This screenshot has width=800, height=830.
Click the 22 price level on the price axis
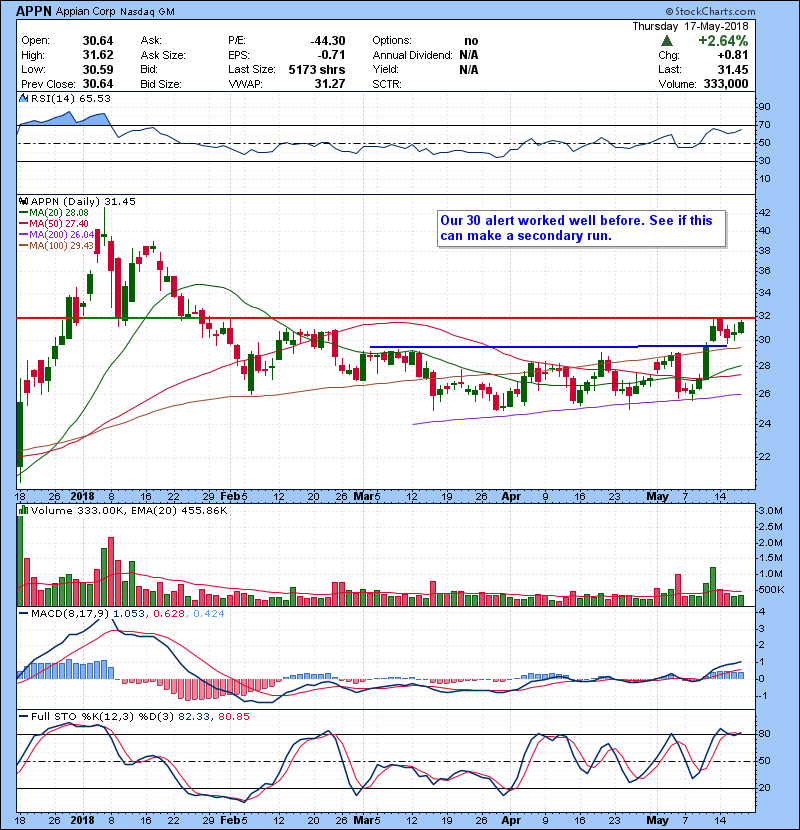click(765, 457)
